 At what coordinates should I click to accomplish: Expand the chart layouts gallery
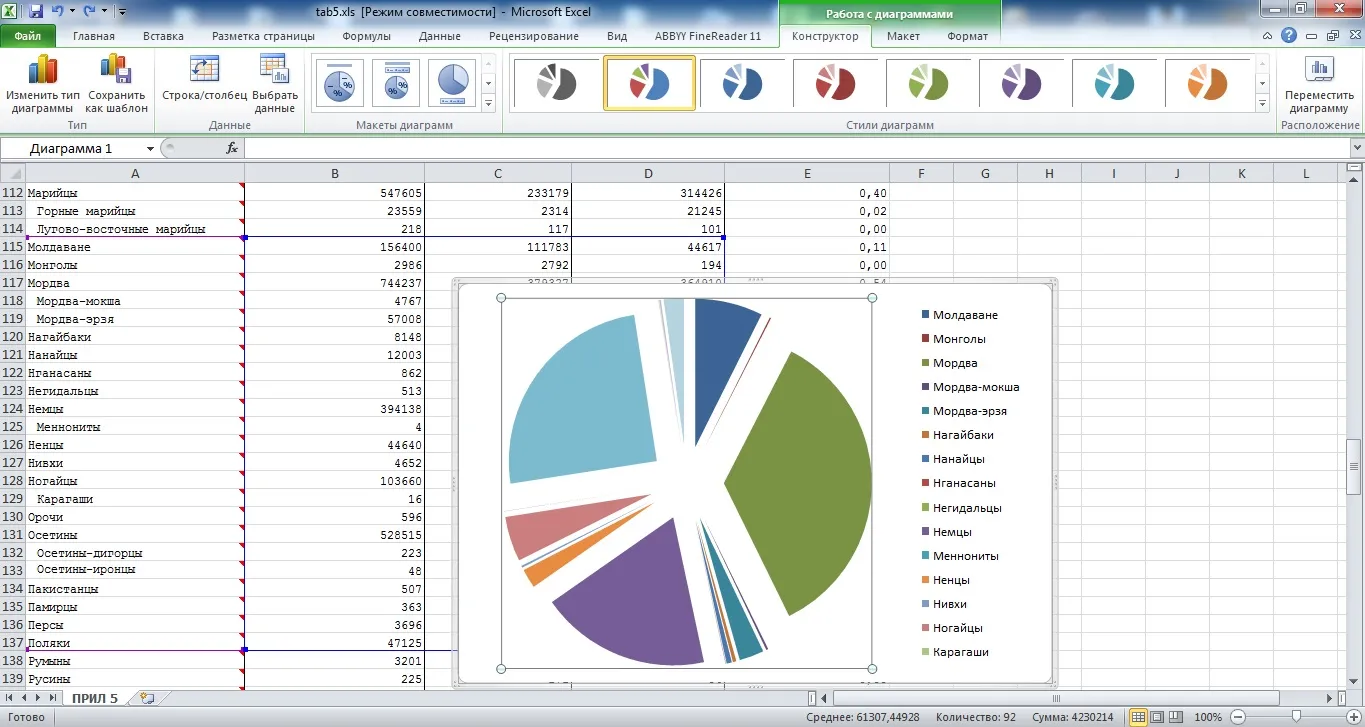pyautogui.click(x=489, y=103)
